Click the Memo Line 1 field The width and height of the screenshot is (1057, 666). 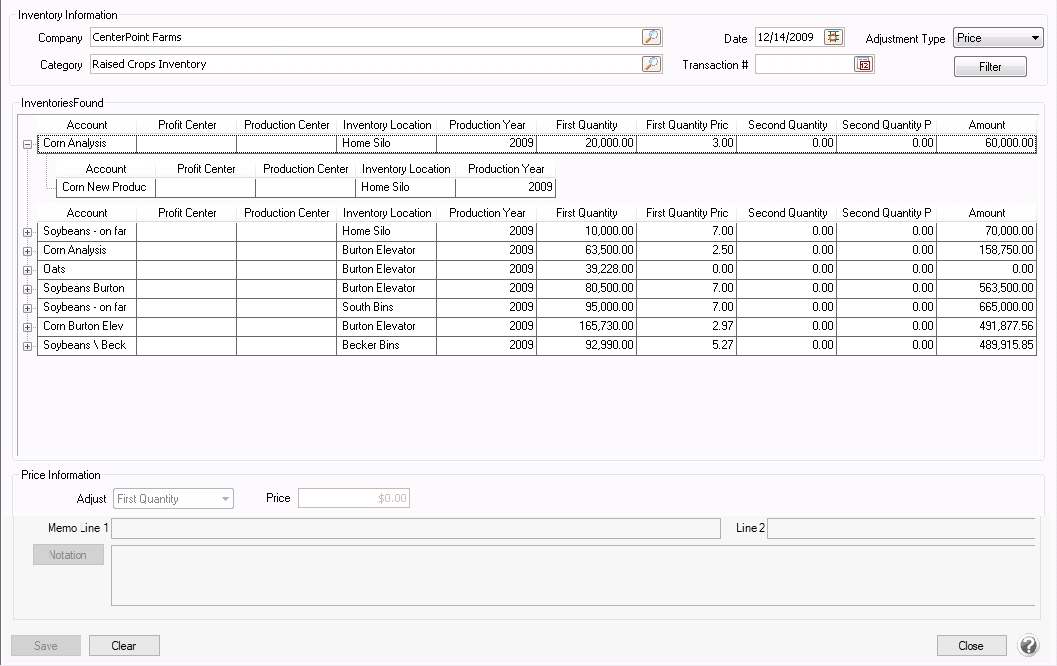[x=416, y=528]
